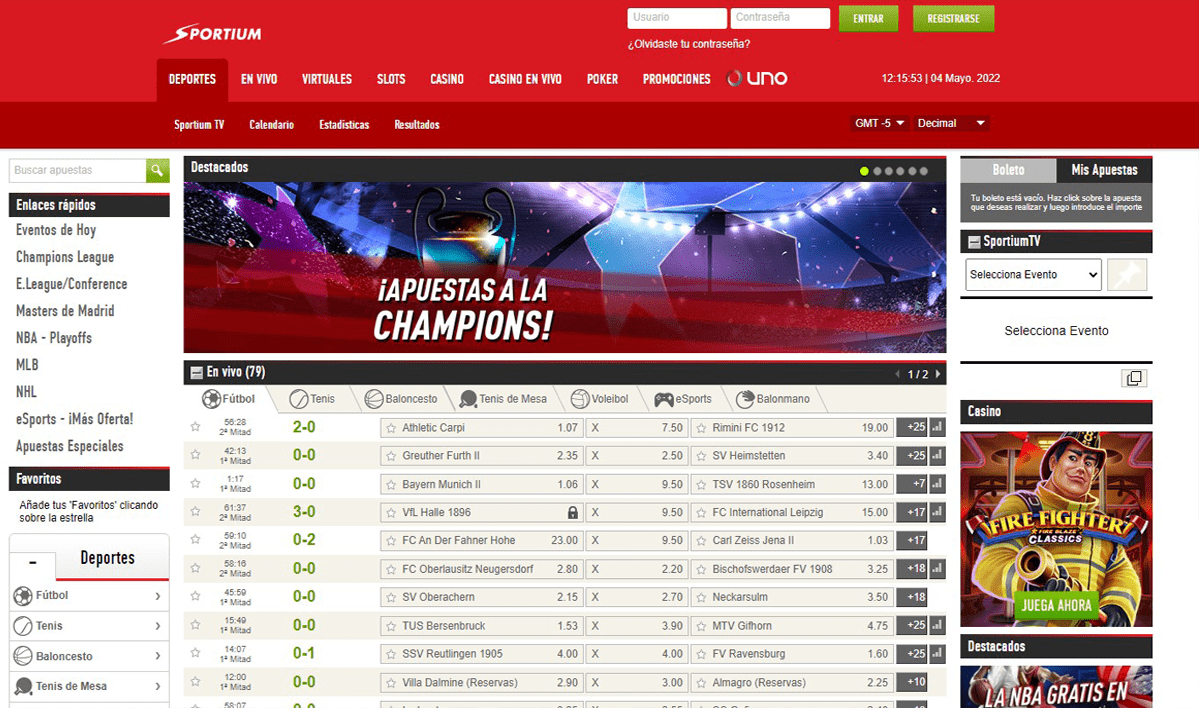Open stats chart icon for Bayern Munich II match

pyautogui.click(x=937, y=484)
